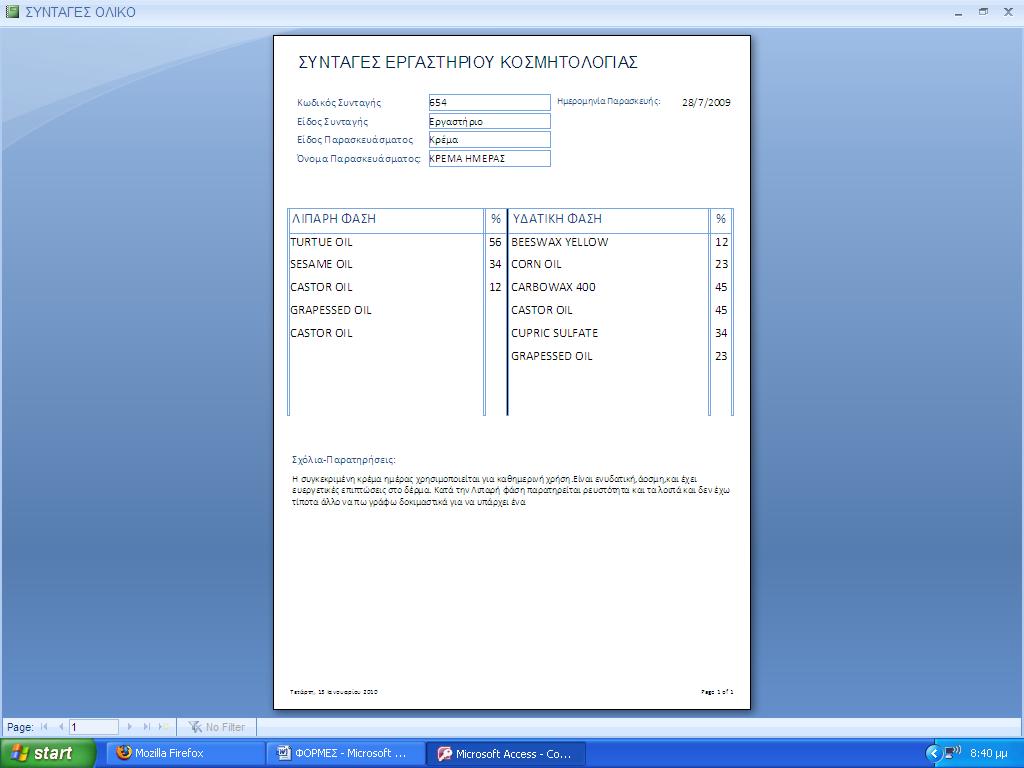Click the comments paragraph about the day cream
The image size is (1024, 768).
511,490
